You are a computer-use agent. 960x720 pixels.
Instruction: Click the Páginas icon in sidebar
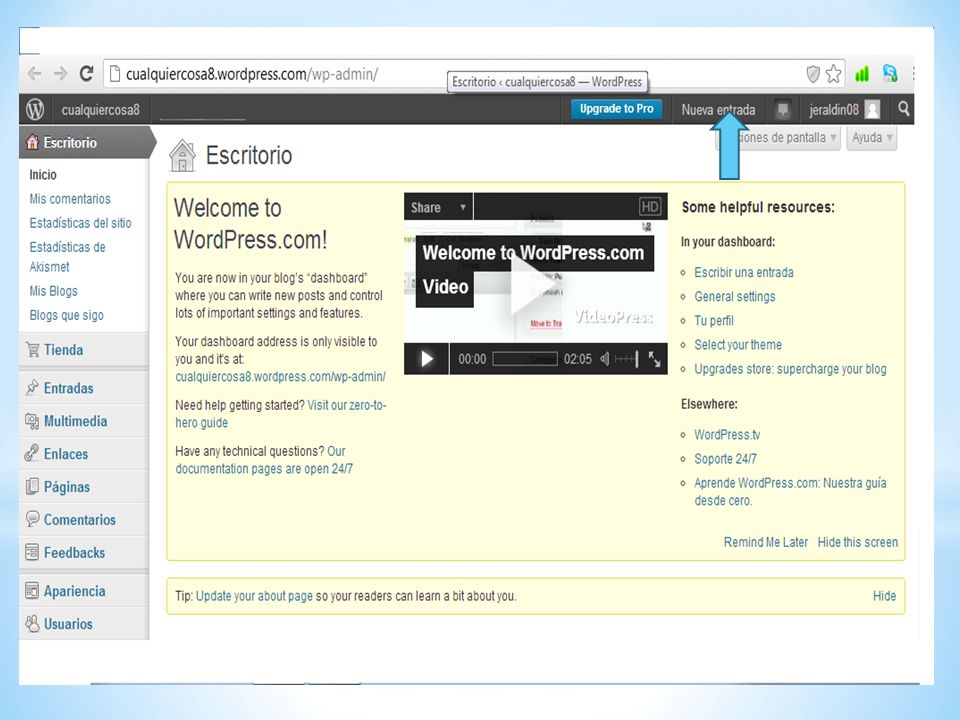pyautogui.click(x=32, y=486)
